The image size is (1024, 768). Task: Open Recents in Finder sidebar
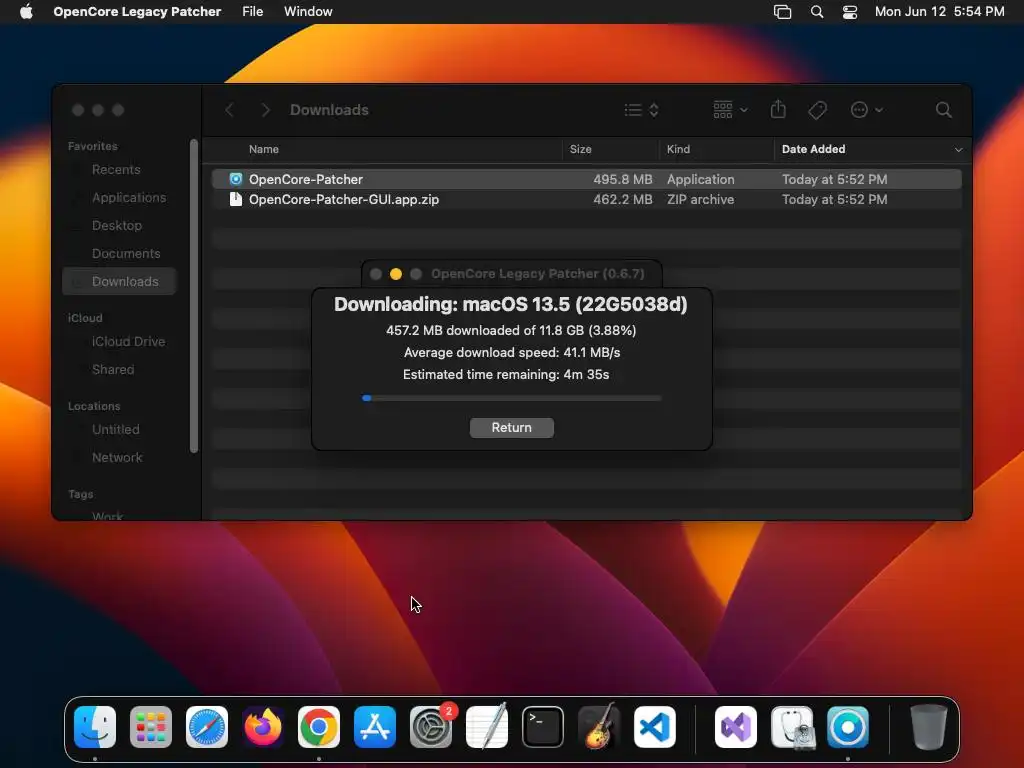tap(116, 170)
